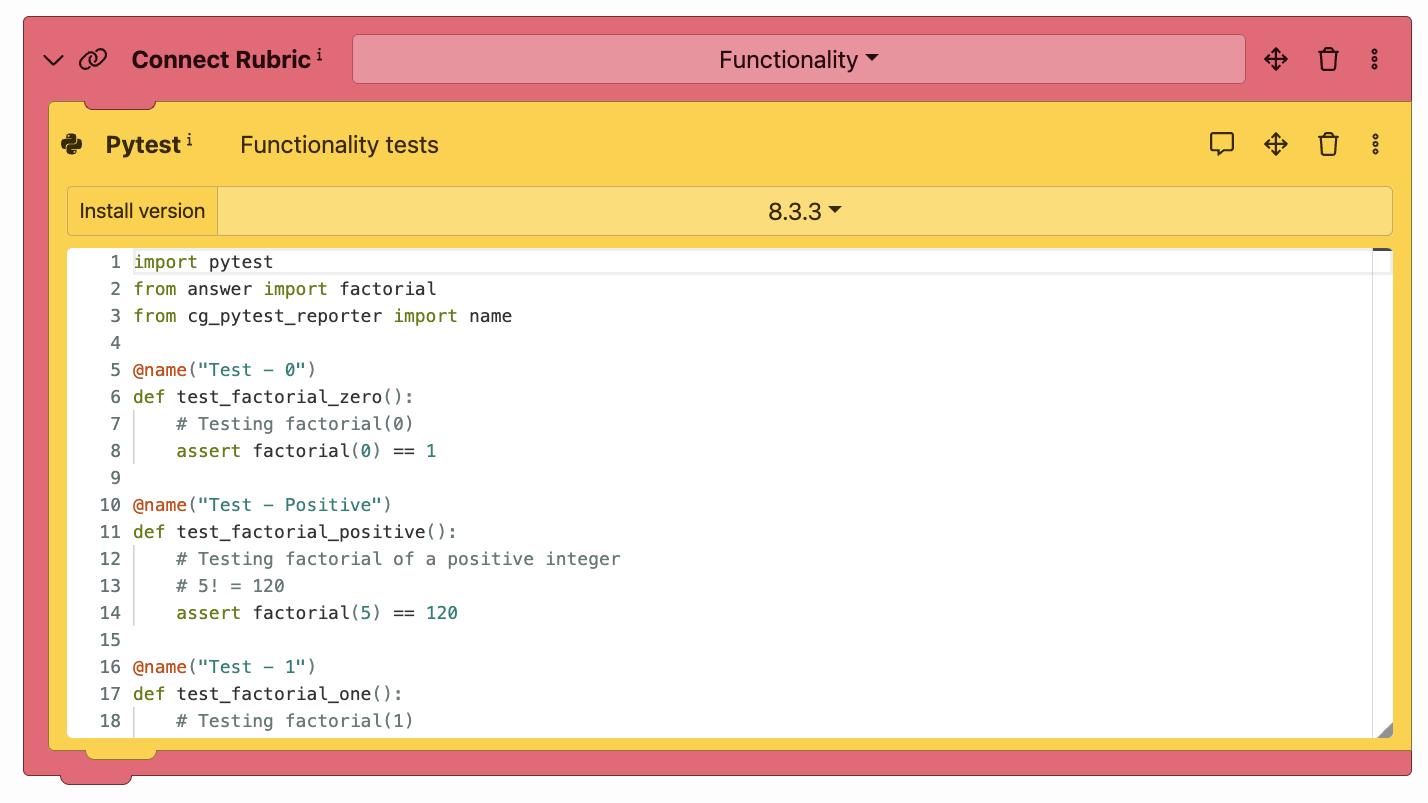
Task: Collapse the Connect Rubric block with the chevron
Action: [x=53, y=59]
